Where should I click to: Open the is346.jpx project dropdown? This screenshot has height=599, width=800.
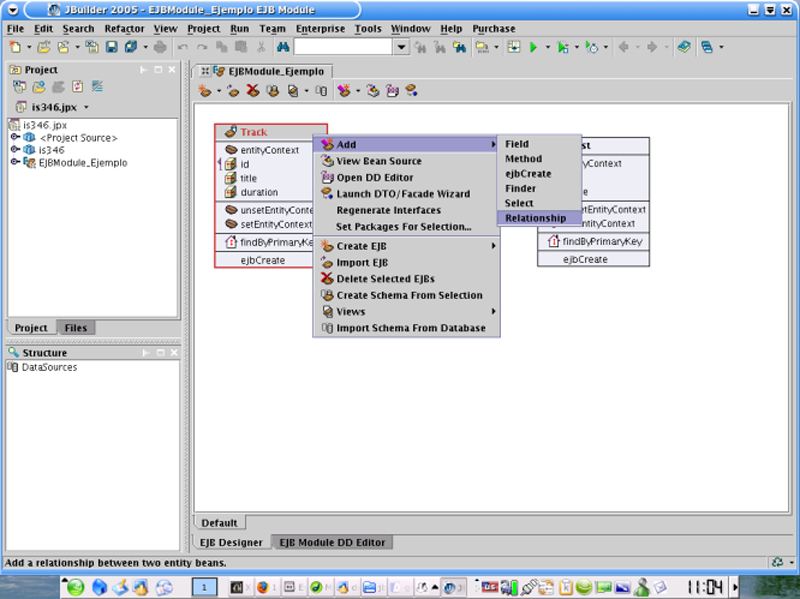tap(87, 107)
